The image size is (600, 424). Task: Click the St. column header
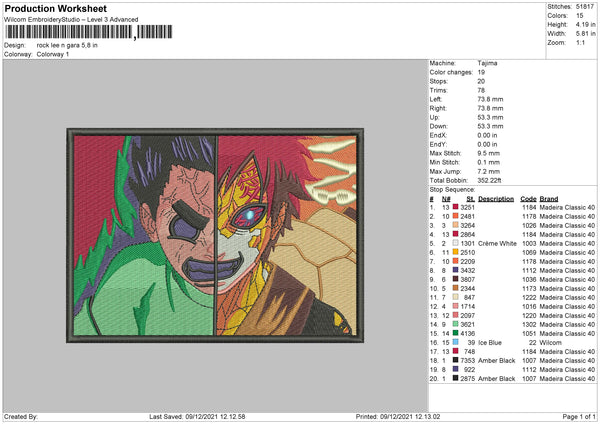pyautogui.click(x=470, y=199)
